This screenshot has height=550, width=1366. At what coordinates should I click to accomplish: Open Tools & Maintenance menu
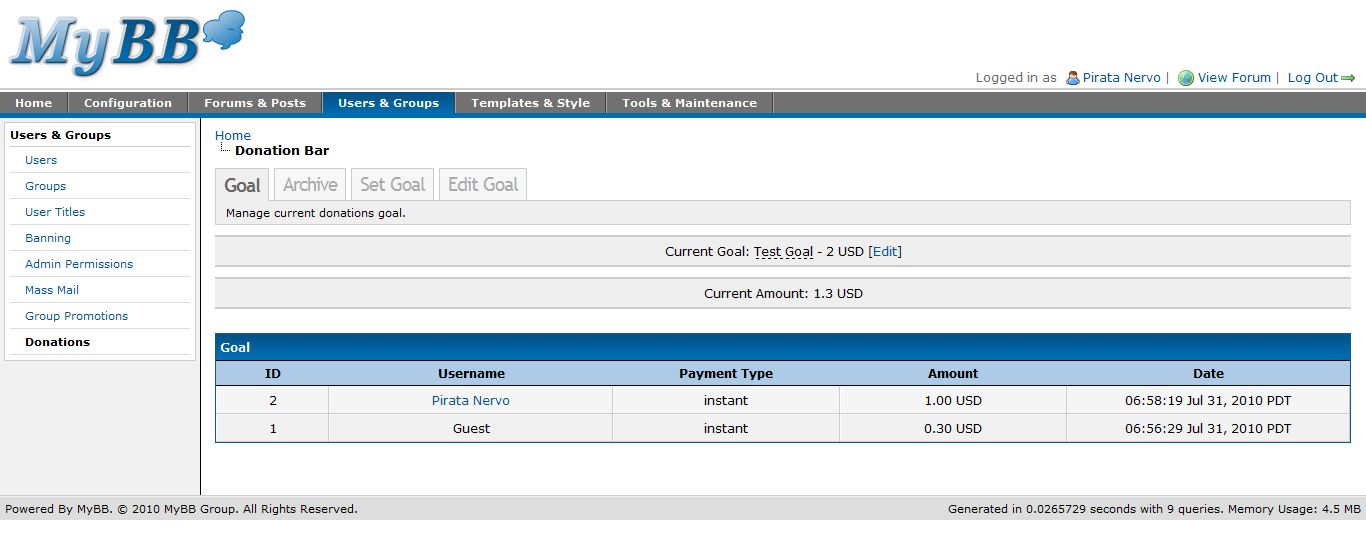click(x=689, y=103)
